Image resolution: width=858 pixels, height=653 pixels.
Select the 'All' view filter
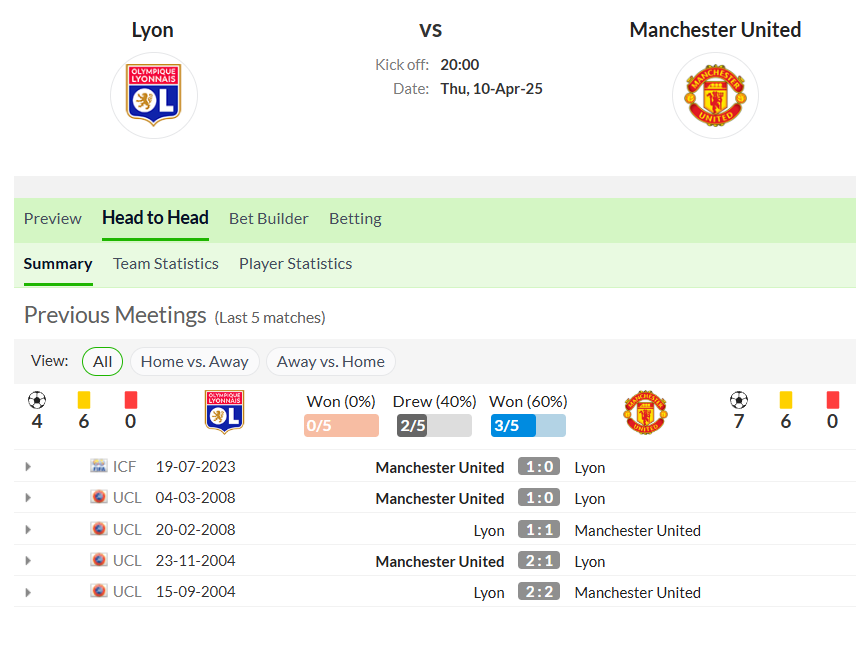click(x=102, y=361)
